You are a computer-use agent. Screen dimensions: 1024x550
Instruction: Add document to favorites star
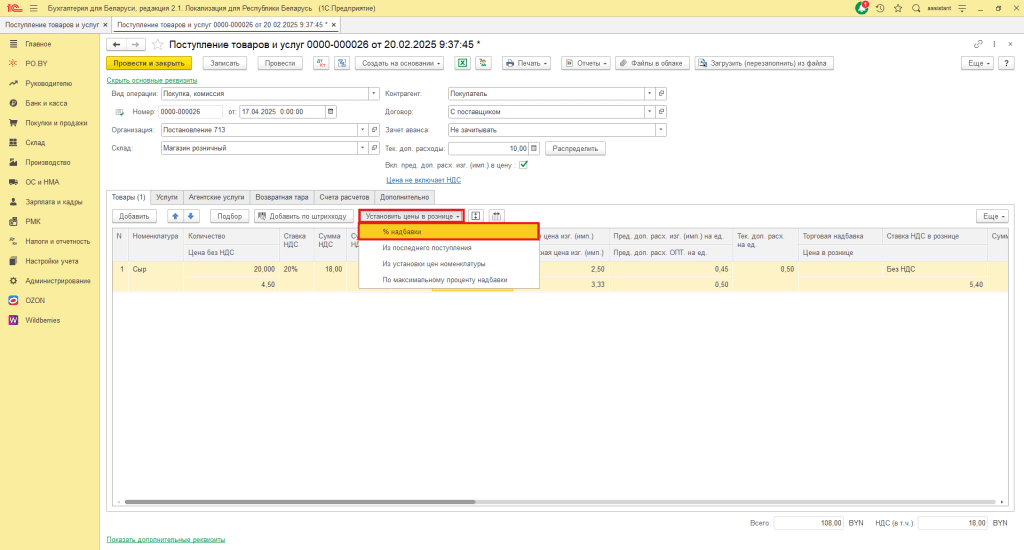point(157,44)
